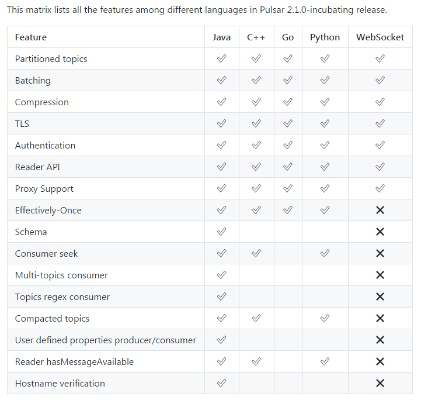Click the C++ checkmark for Consumer seek
Image resolution: width=421 pixels, height=400 pixels.
coord(256,253)
